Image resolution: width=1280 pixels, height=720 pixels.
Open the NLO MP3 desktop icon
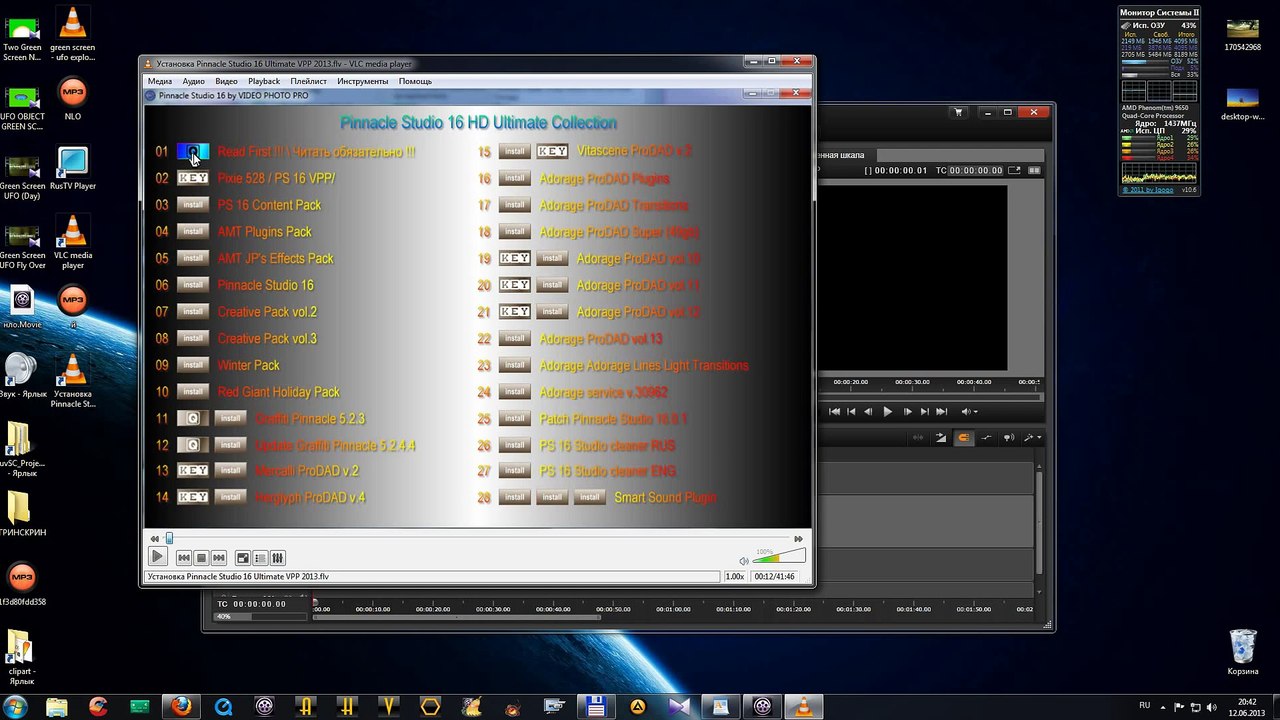pyautogui.click(x=72, y=100)
